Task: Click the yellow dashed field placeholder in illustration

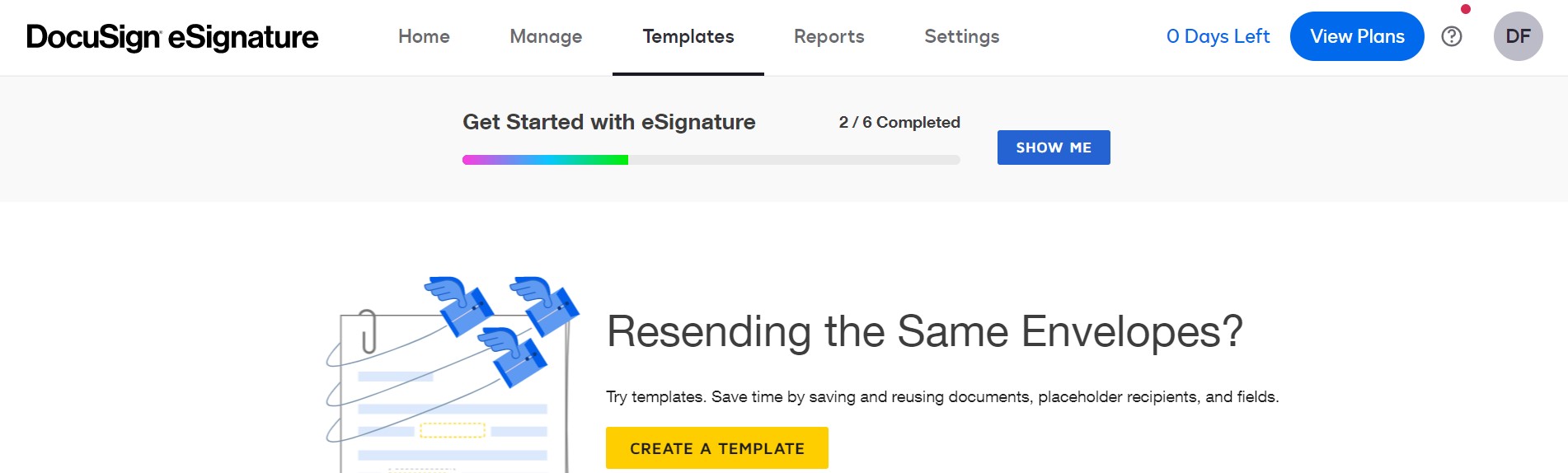Action: coord(453,430)
